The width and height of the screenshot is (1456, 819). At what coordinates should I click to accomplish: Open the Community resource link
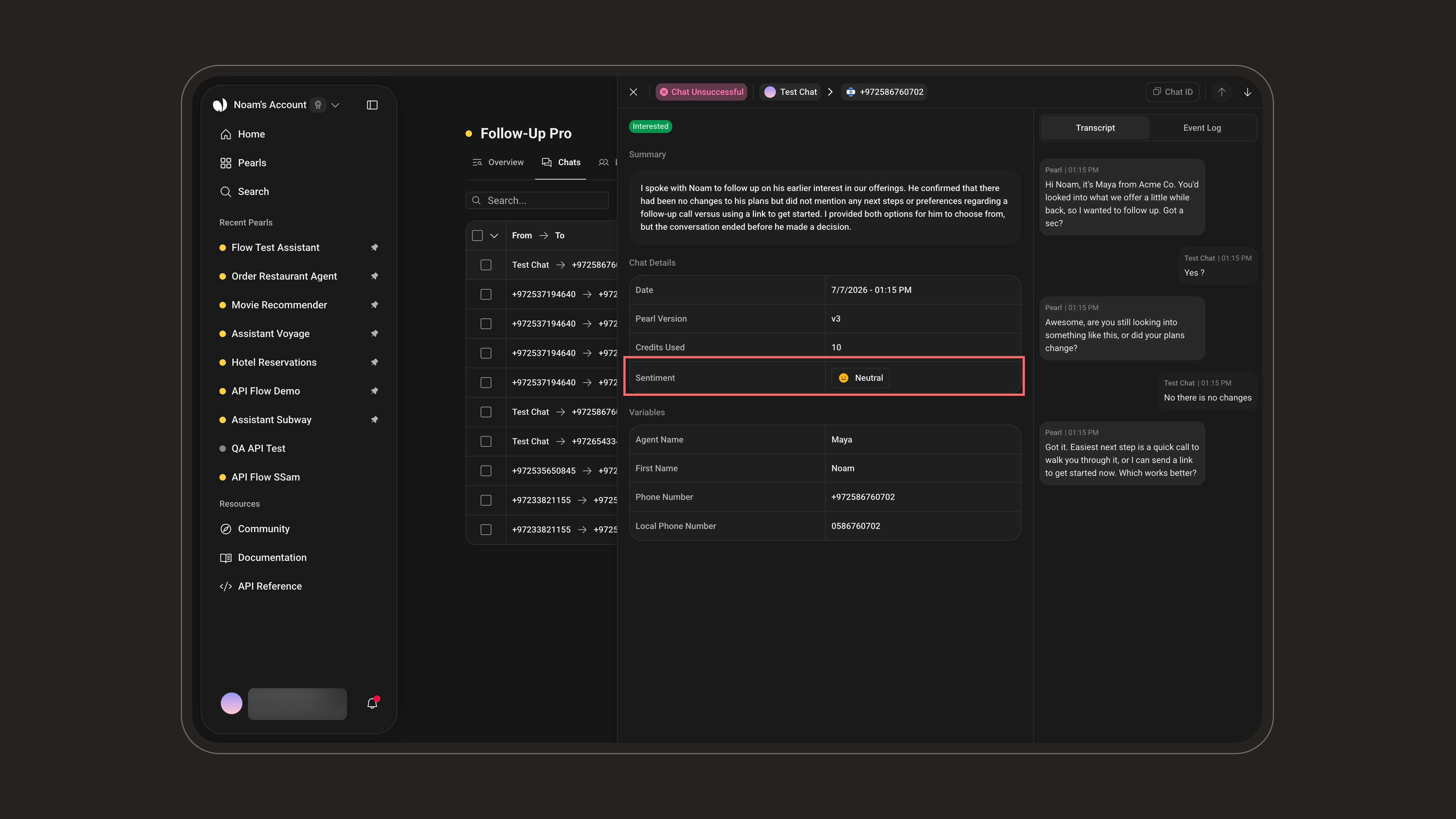[x=255, y=529]
